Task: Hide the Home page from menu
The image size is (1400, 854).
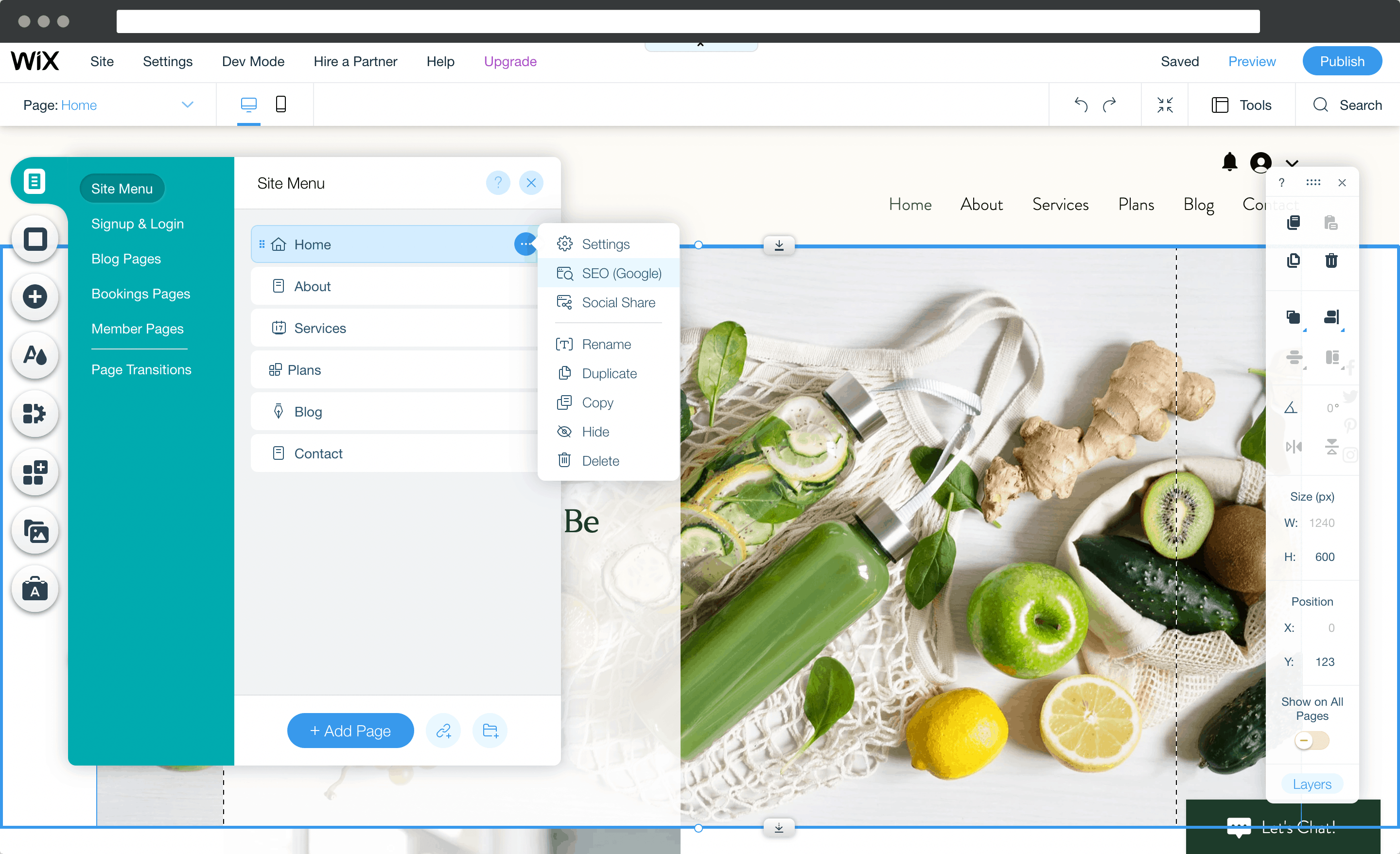Action: pyautogui.click(x=595, y=431)
